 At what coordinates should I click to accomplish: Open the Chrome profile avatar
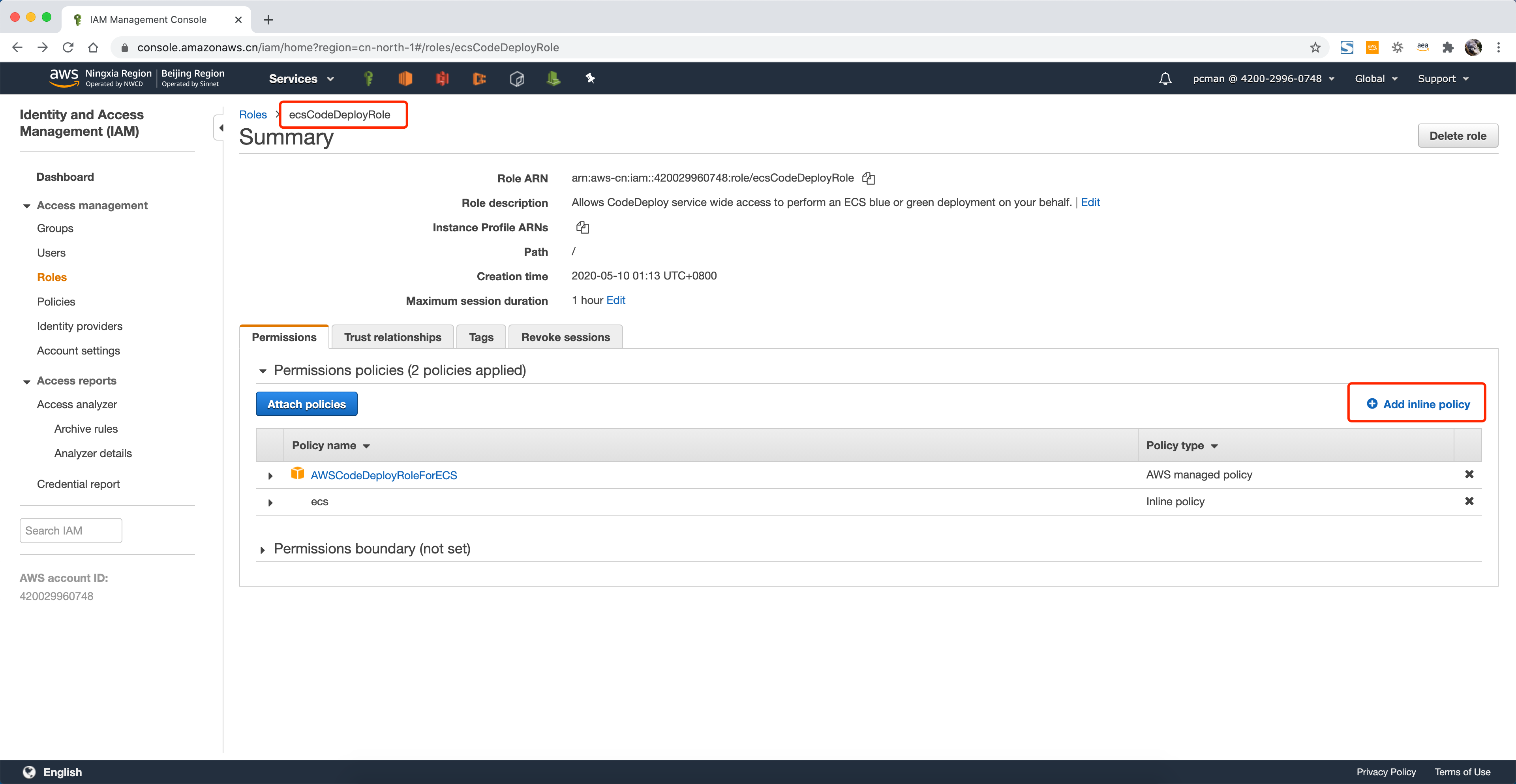[1473, 48]
